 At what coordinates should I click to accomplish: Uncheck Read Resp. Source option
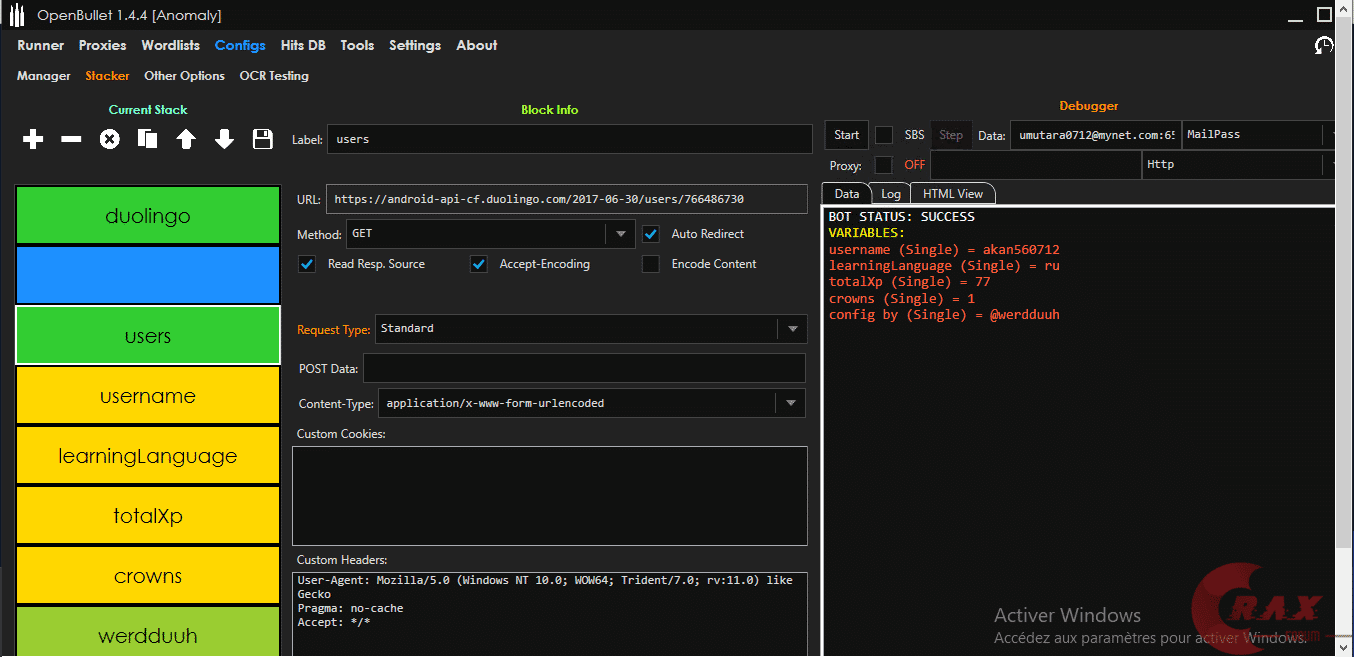308,264
